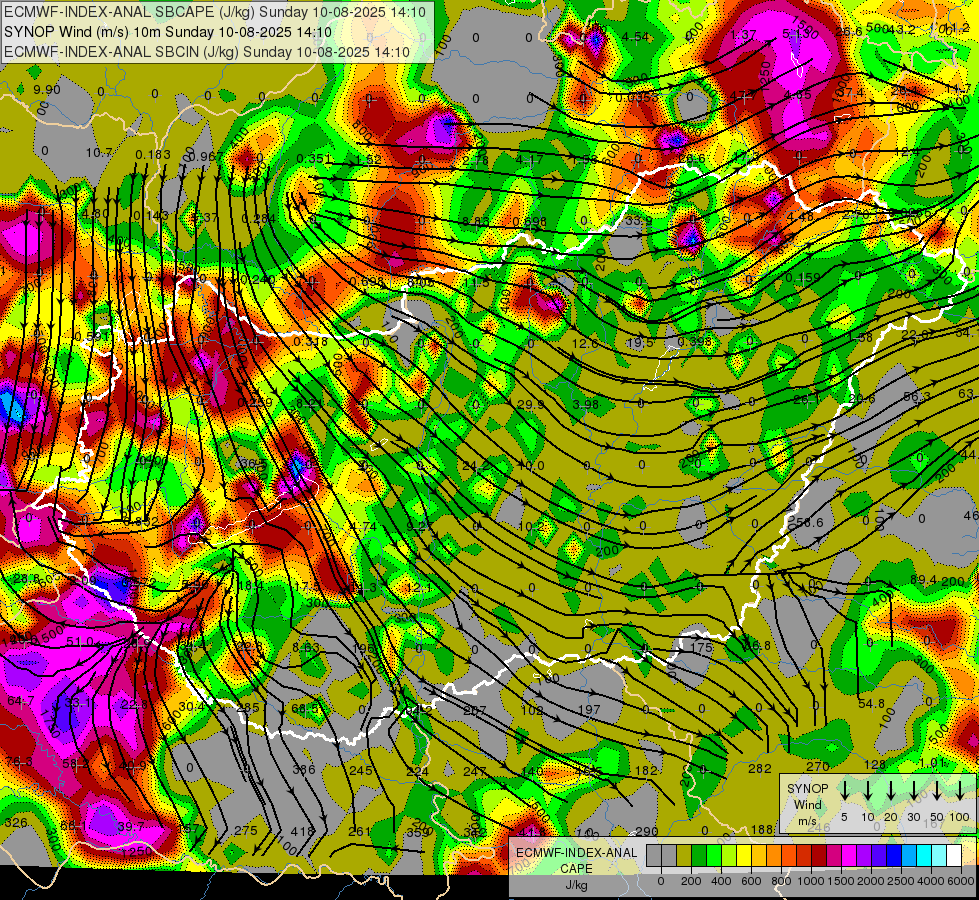Click the map value '128'
This screenshot has width=979, height=900.
coord(875,764)
